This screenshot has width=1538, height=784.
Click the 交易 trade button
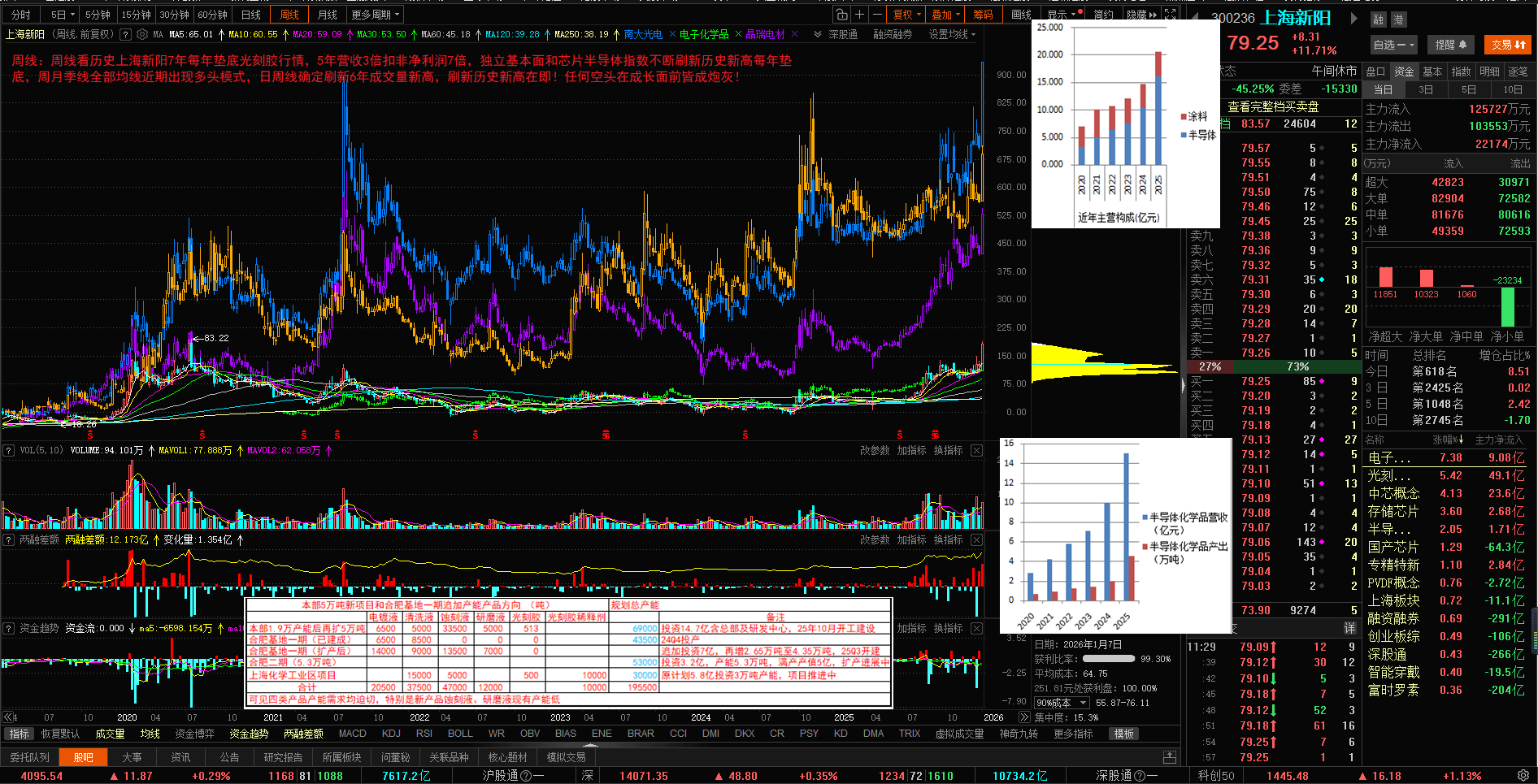tap(1507, 45)
